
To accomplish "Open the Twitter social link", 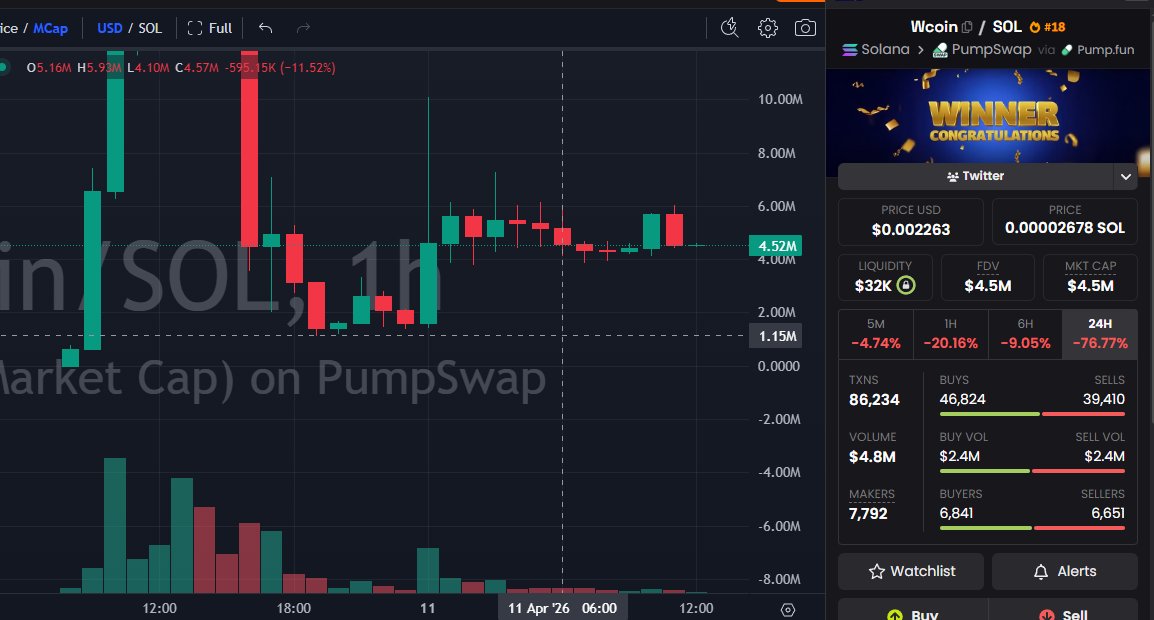I will 976,176.
